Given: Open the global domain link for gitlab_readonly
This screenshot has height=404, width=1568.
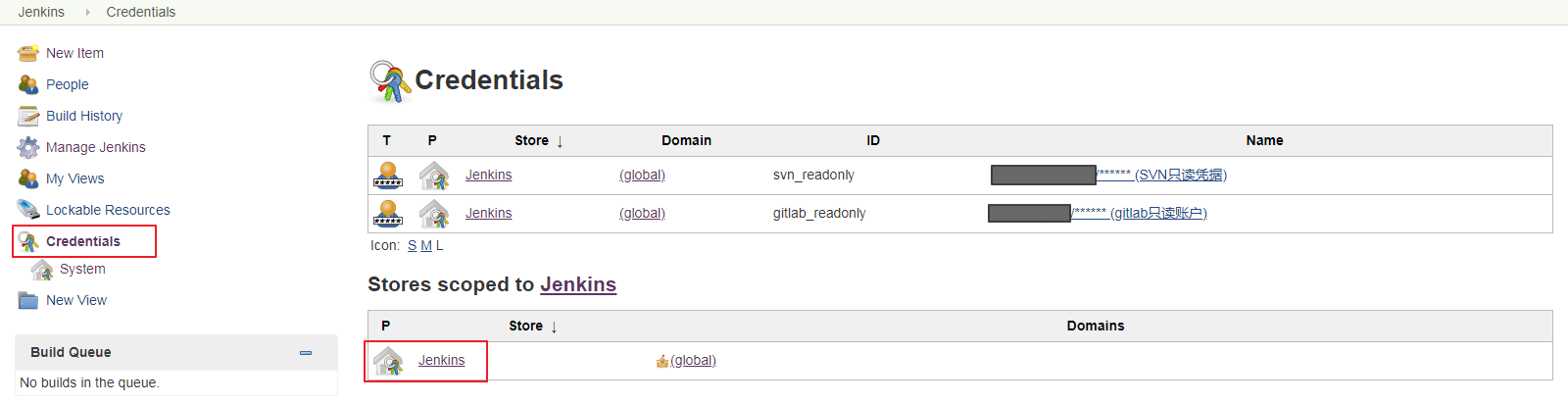Looking at the screenshot, I should point(642,213).
